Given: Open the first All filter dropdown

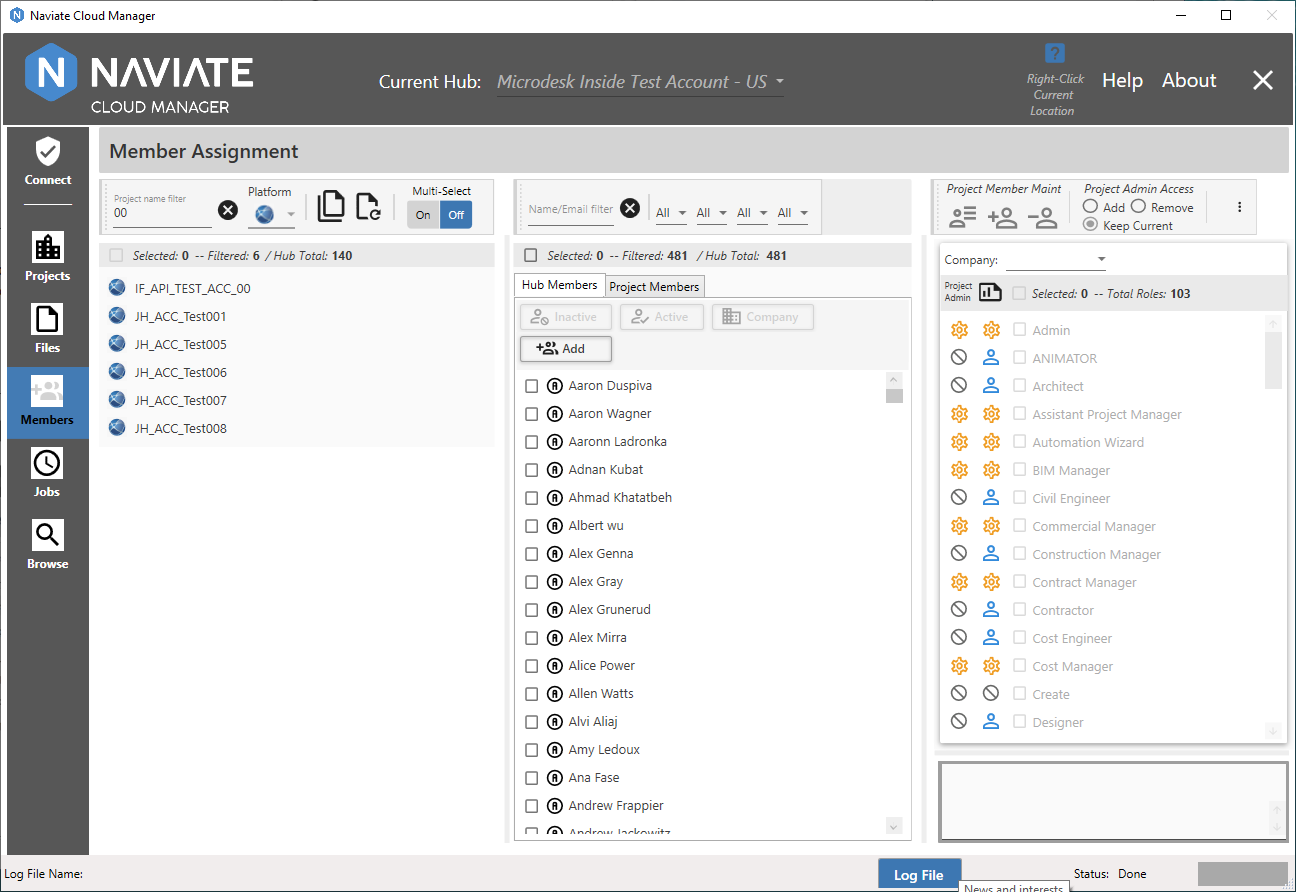Looking at the screenshot, I should click(671, 213).
